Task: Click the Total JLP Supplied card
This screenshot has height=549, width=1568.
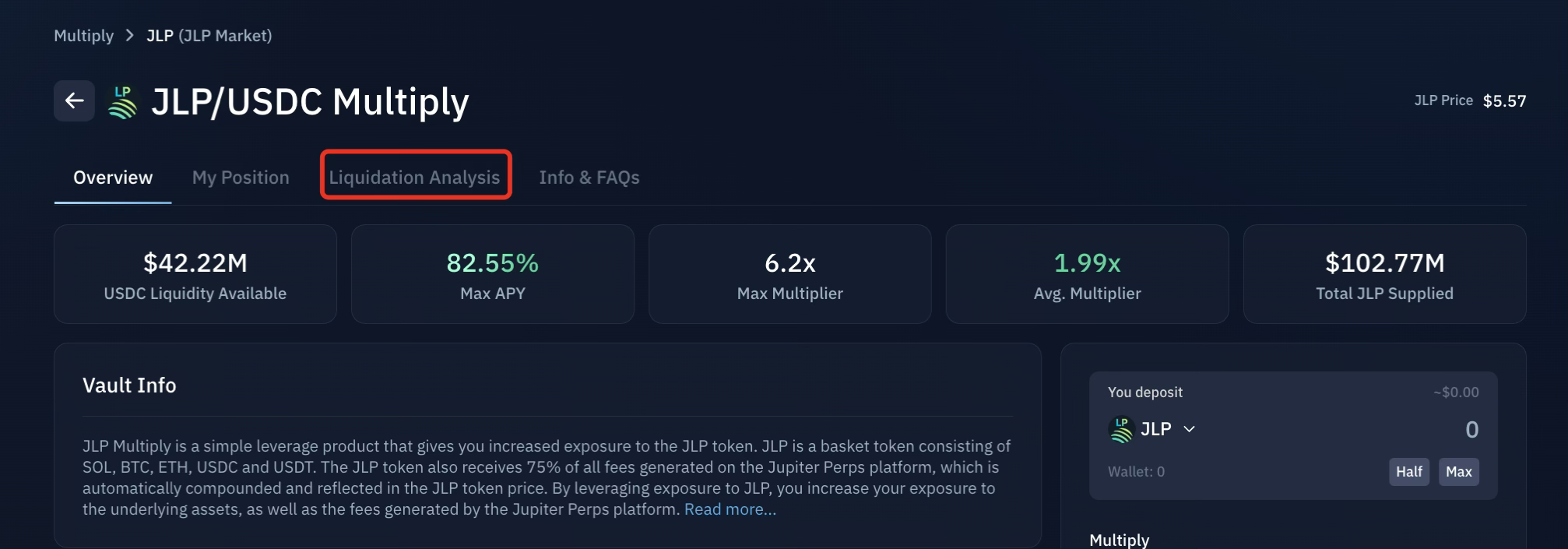Action: (x=1384, y=274)
